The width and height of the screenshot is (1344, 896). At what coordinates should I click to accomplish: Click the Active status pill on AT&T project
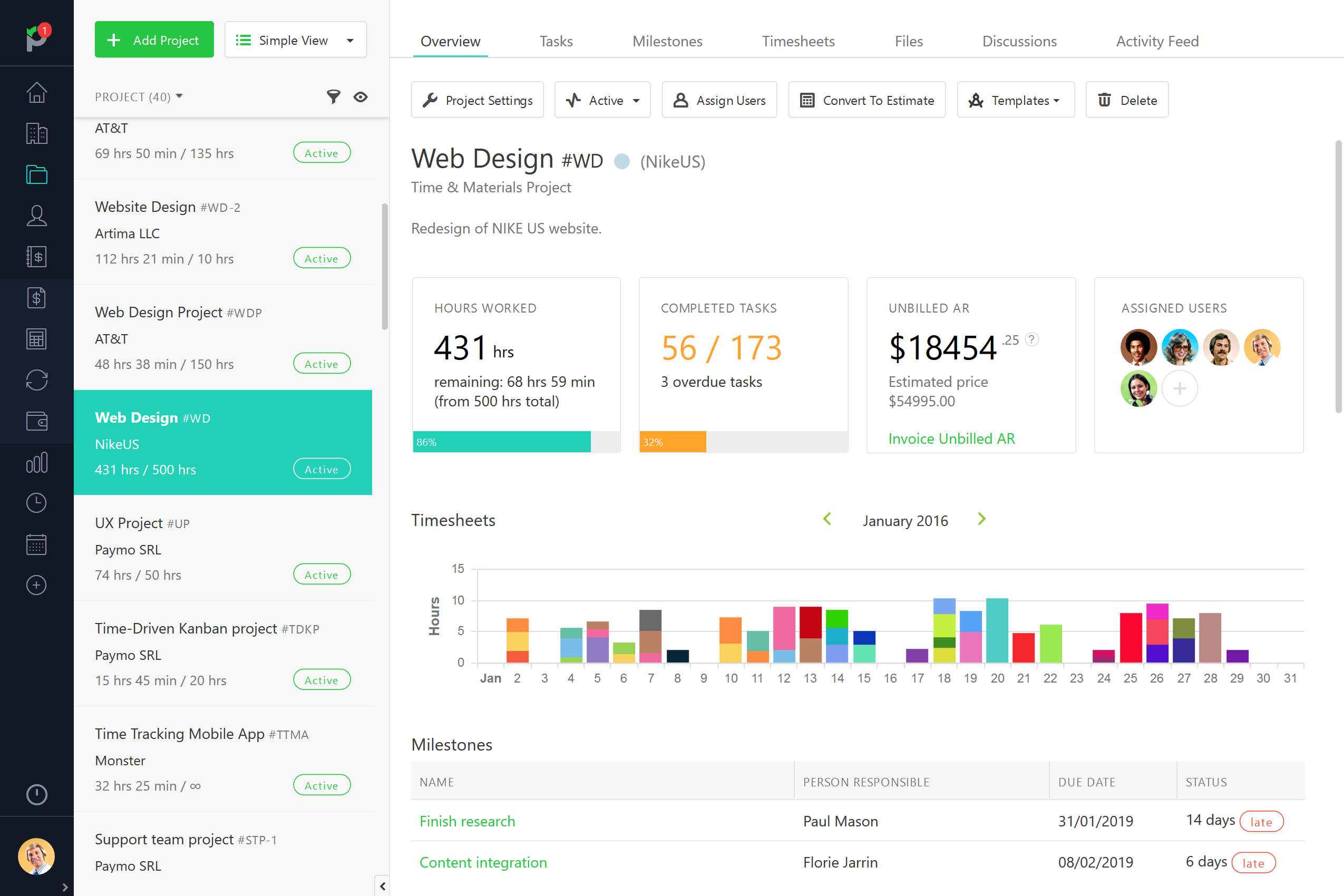321,152
